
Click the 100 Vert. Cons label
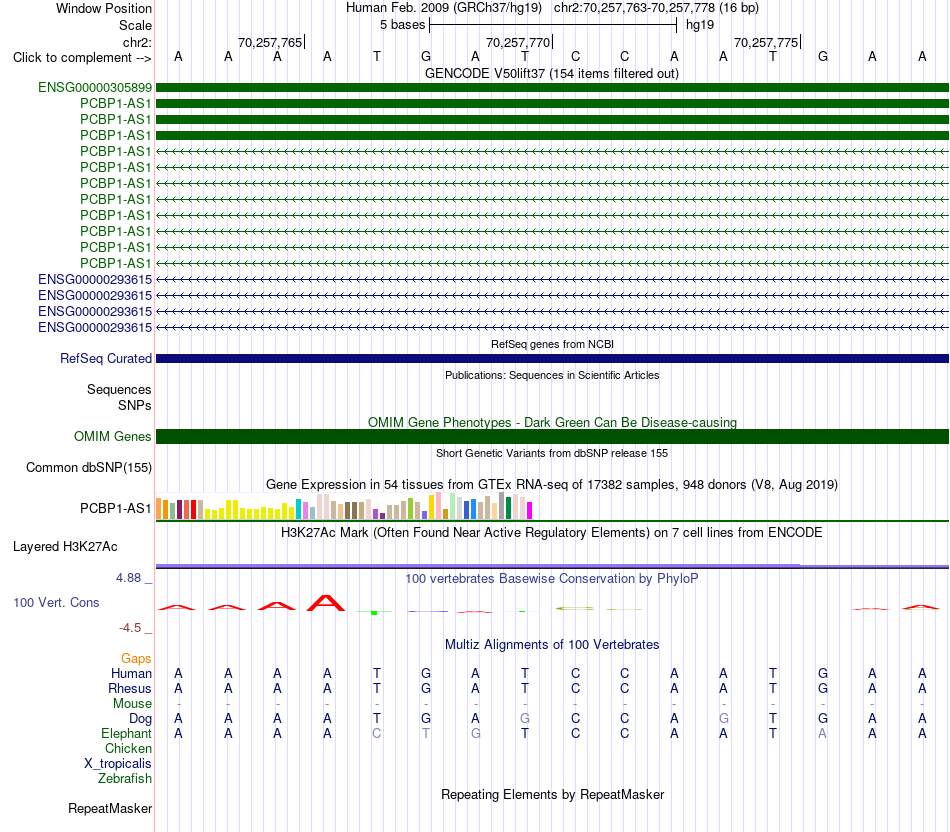click(56, 602)
